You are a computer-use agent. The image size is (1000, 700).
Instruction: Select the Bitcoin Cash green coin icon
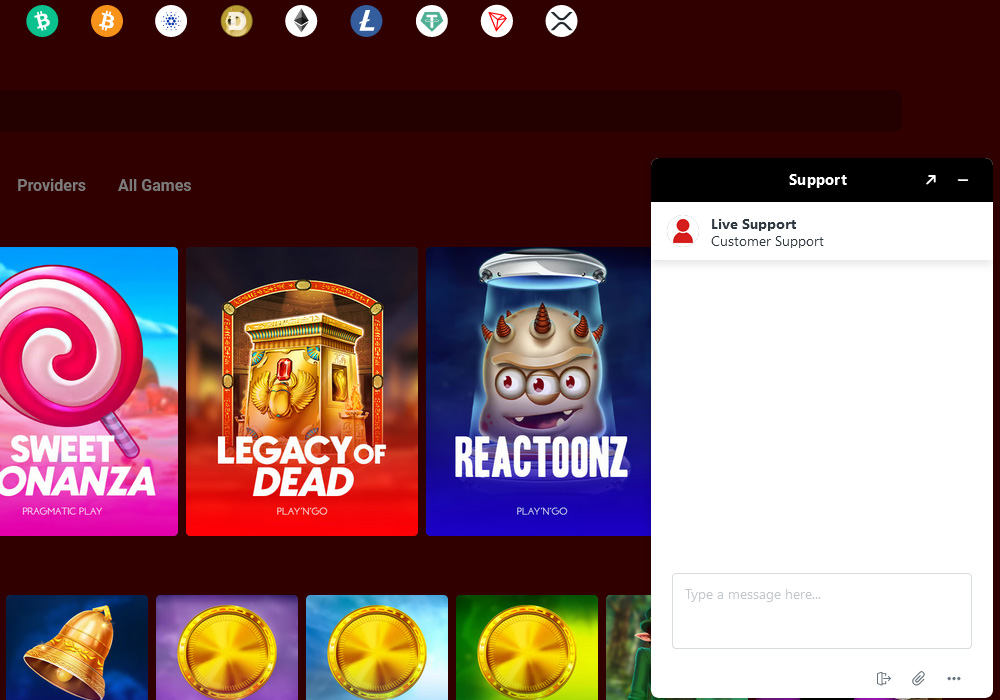click(42, 21)
